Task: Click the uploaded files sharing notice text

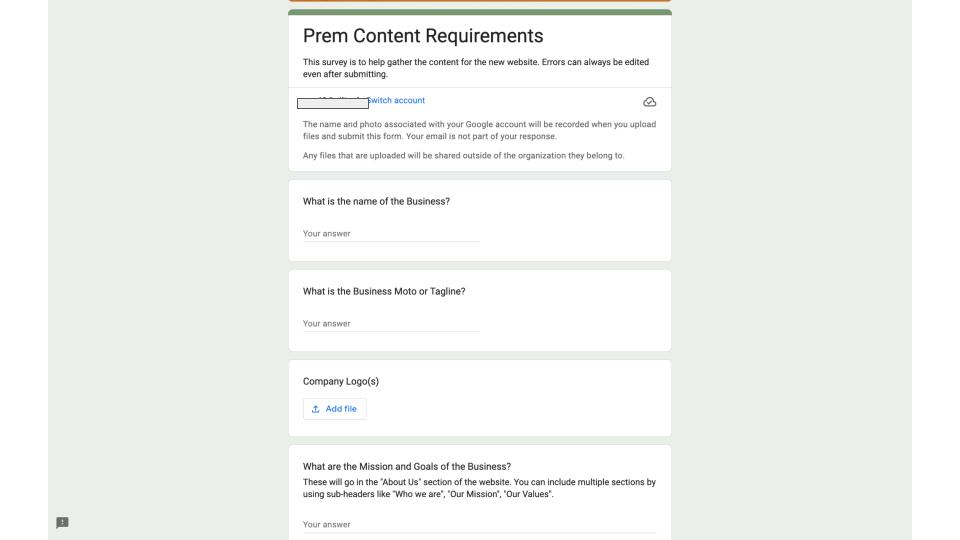Action: pos(463,156)
